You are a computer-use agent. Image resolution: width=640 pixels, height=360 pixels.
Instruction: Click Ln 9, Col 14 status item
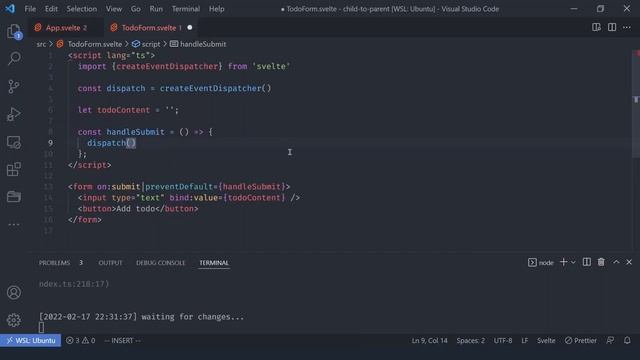pos(429,340)
